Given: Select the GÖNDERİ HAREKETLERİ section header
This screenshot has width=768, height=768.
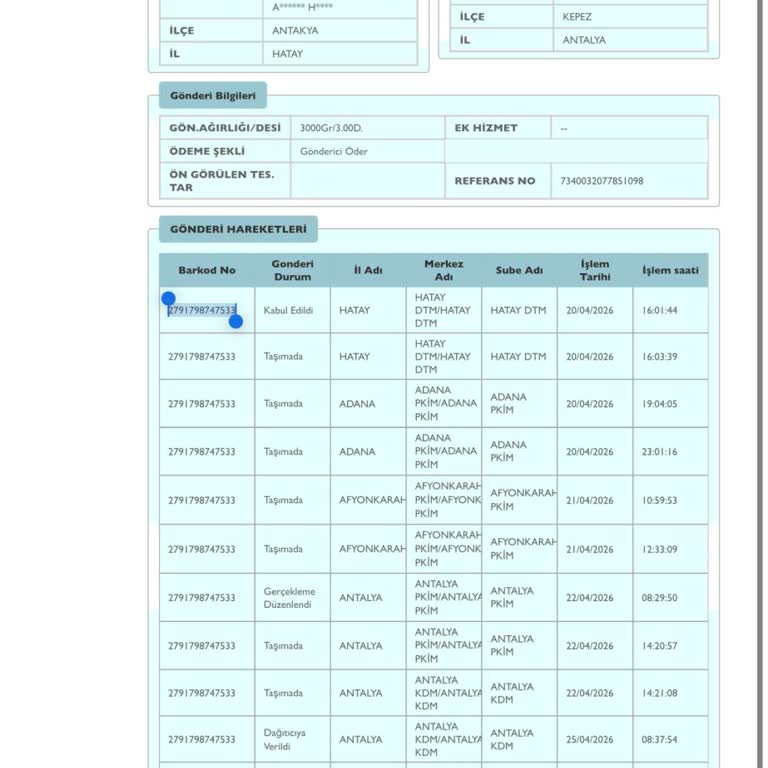Looking at the screenshot, I should 238,229.
